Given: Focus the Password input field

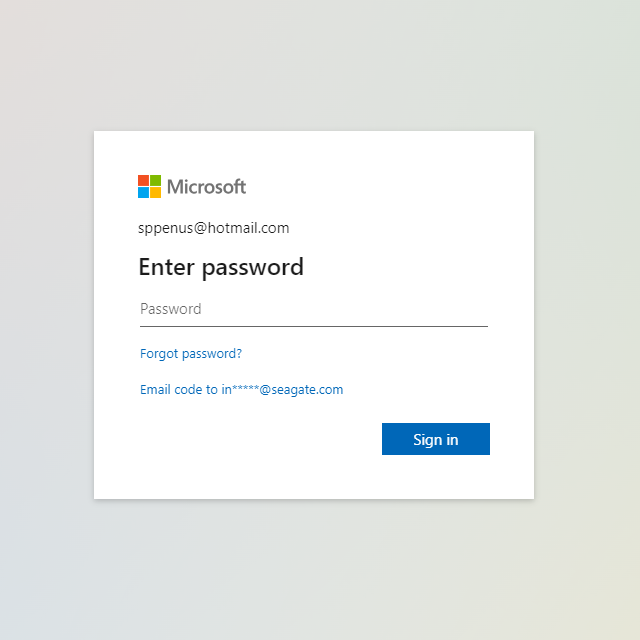Looking at the screenshot, I should click(313, 309).
